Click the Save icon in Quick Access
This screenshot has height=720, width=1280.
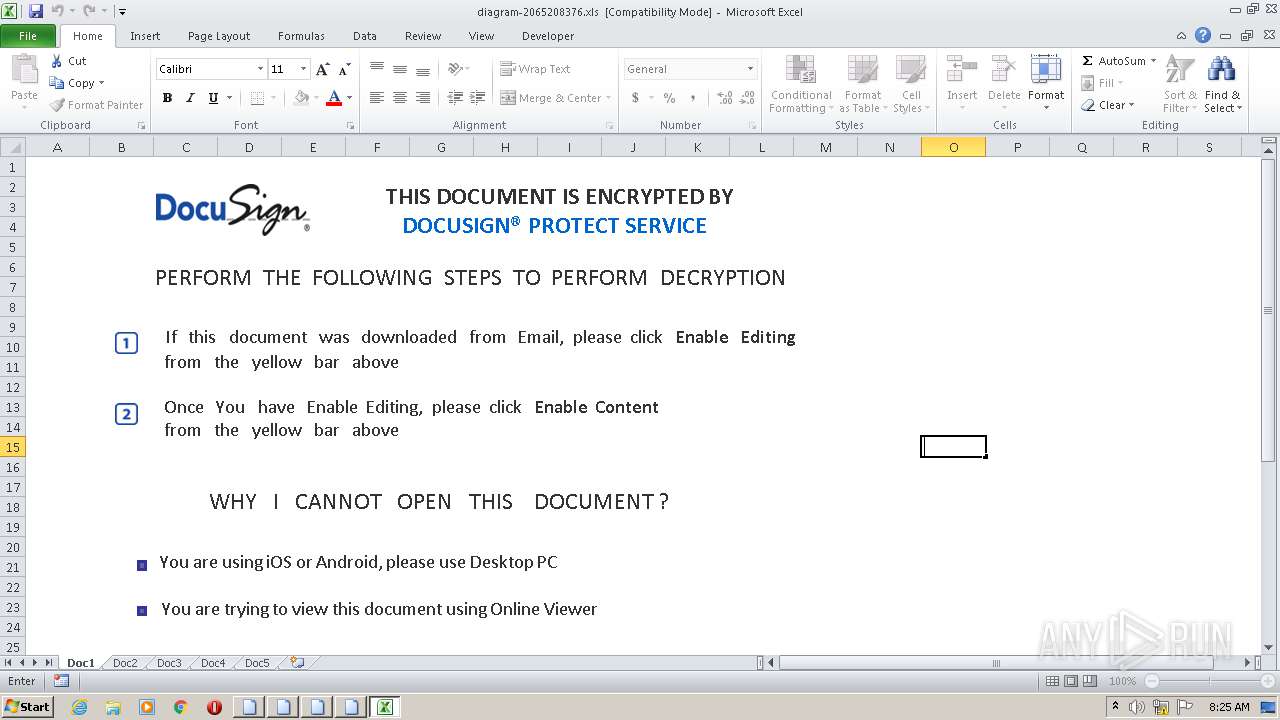point(36,11)
